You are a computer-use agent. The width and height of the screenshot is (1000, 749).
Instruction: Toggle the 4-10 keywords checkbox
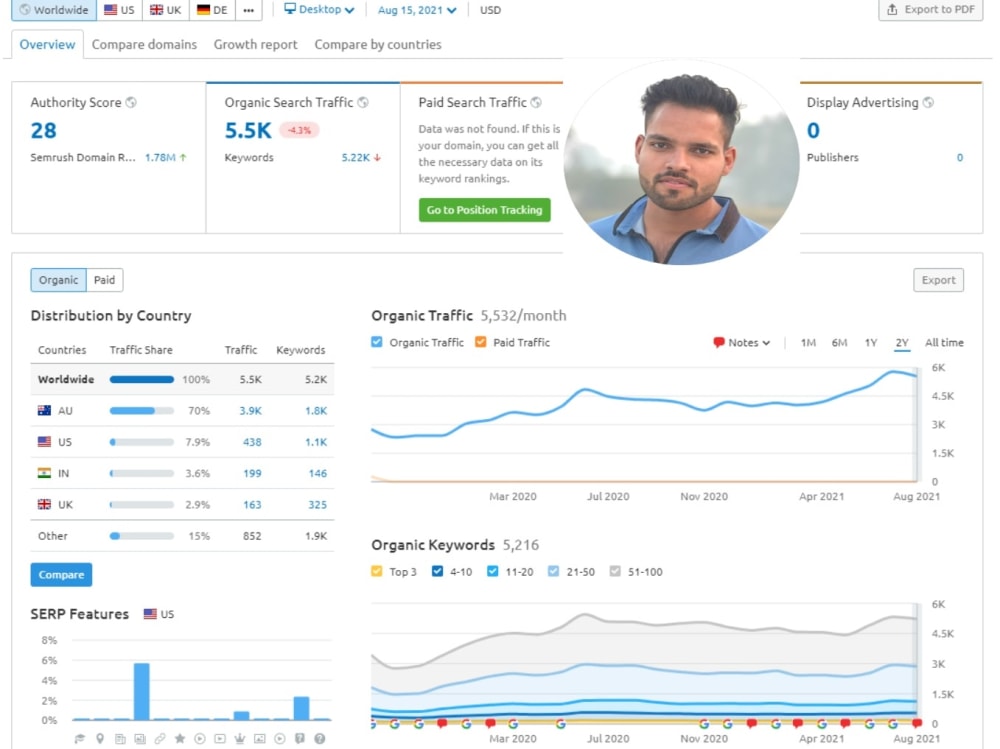[438, 571]
